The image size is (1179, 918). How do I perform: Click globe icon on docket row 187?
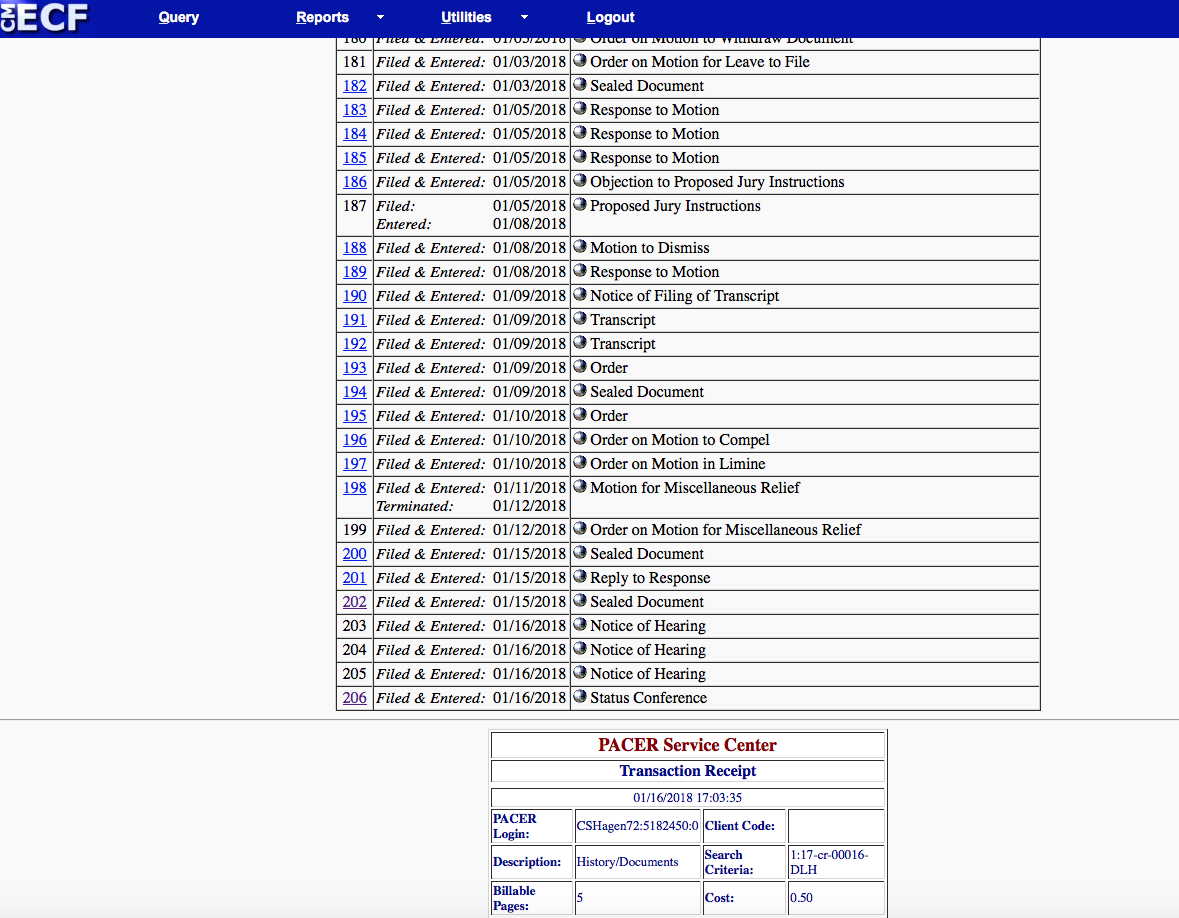coord(580,205)
